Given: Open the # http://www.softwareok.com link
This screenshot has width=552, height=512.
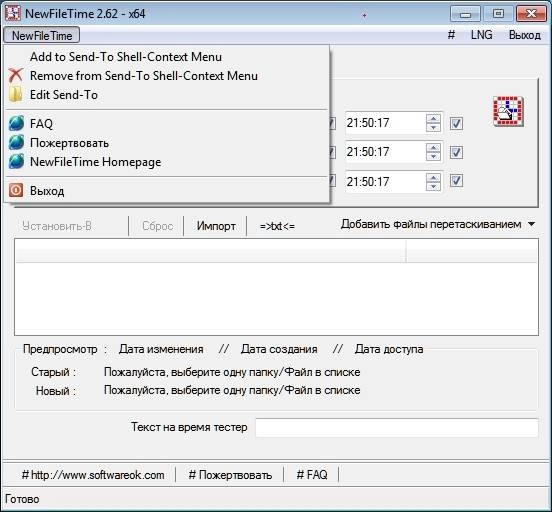Looking at the screenshot, I should pos(93,475).
